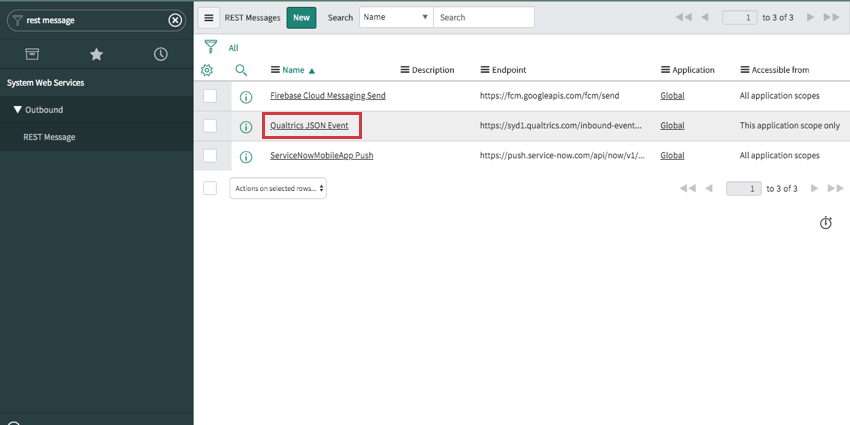Open Global link in Qualtrics row
The height and width of the screenshot is (425, 850).
pos(672,126)
